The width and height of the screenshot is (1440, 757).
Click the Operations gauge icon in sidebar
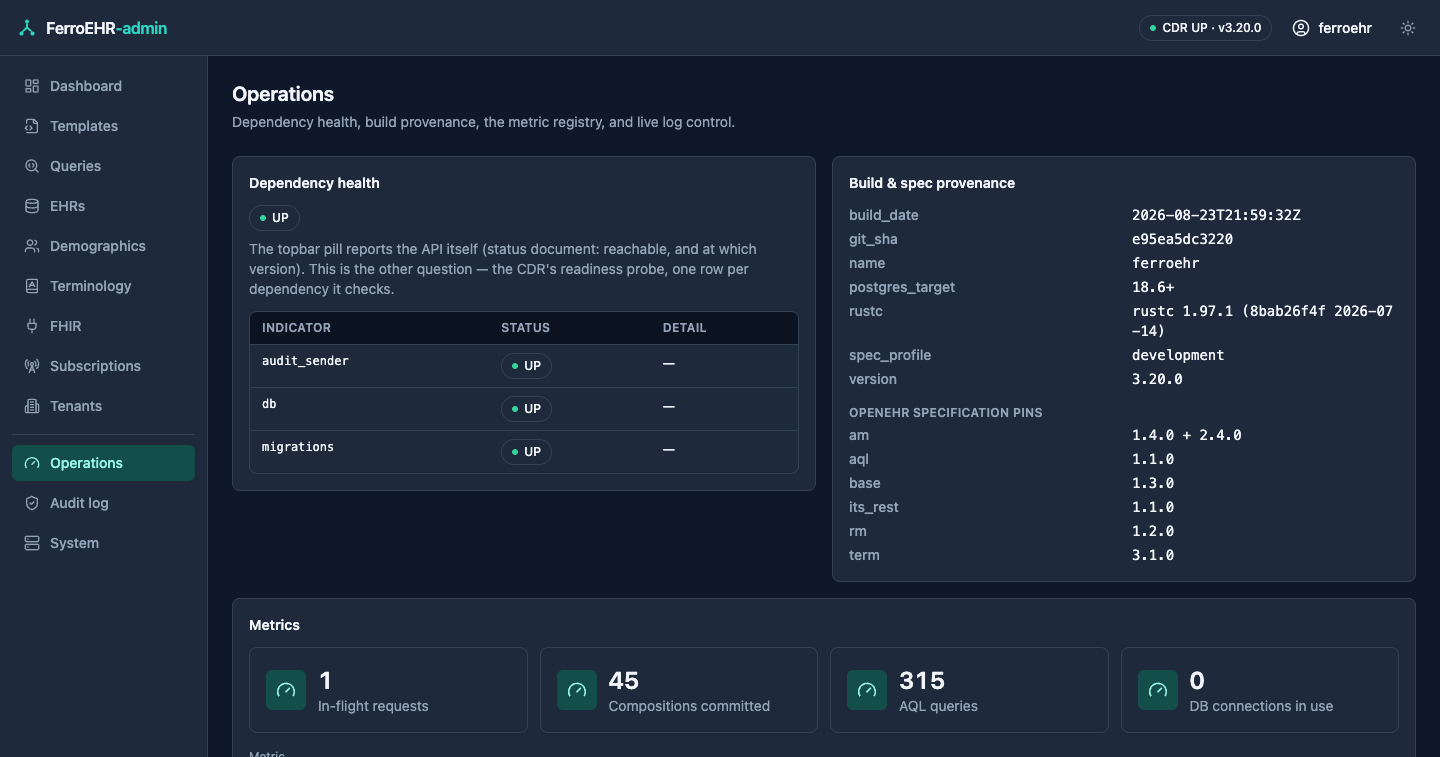coord(32,463)
